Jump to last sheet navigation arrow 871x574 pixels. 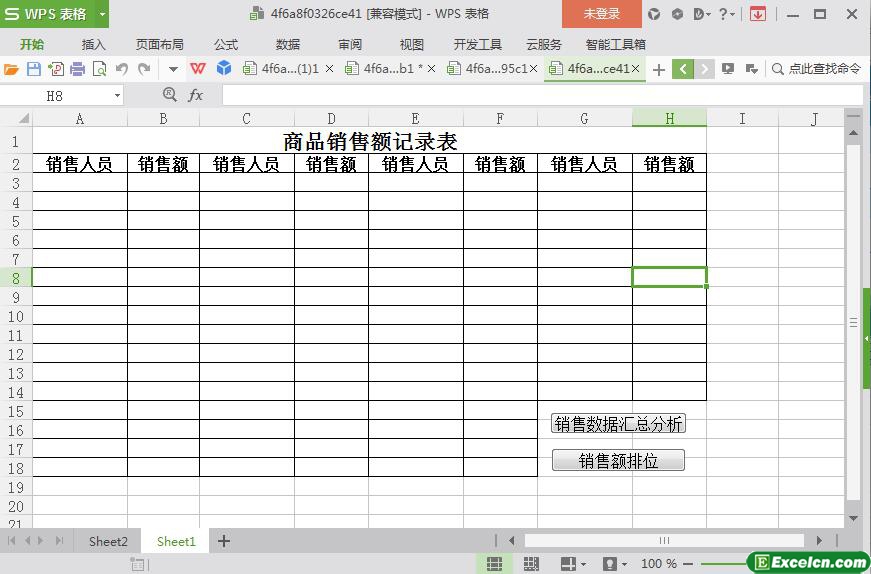(60, 541)
